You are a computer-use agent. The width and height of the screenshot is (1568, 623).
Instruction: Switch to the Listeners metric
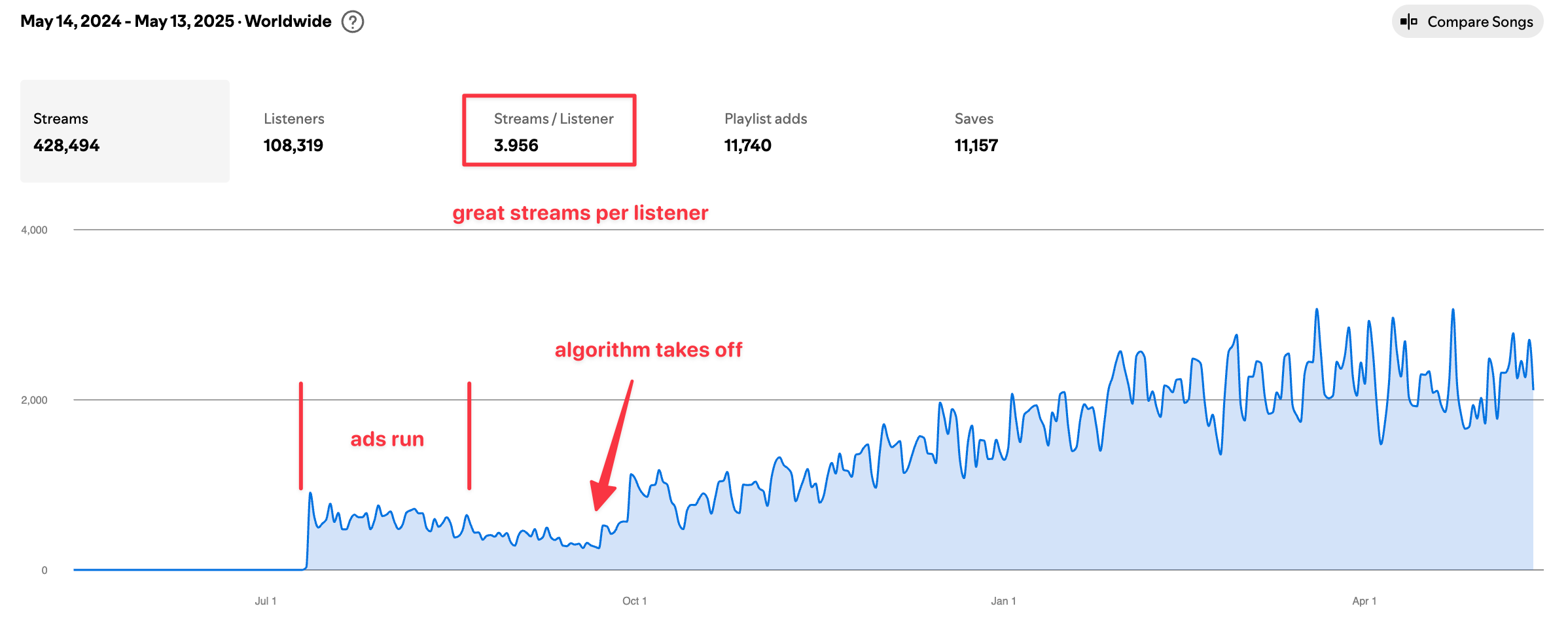tap(294, 131)
